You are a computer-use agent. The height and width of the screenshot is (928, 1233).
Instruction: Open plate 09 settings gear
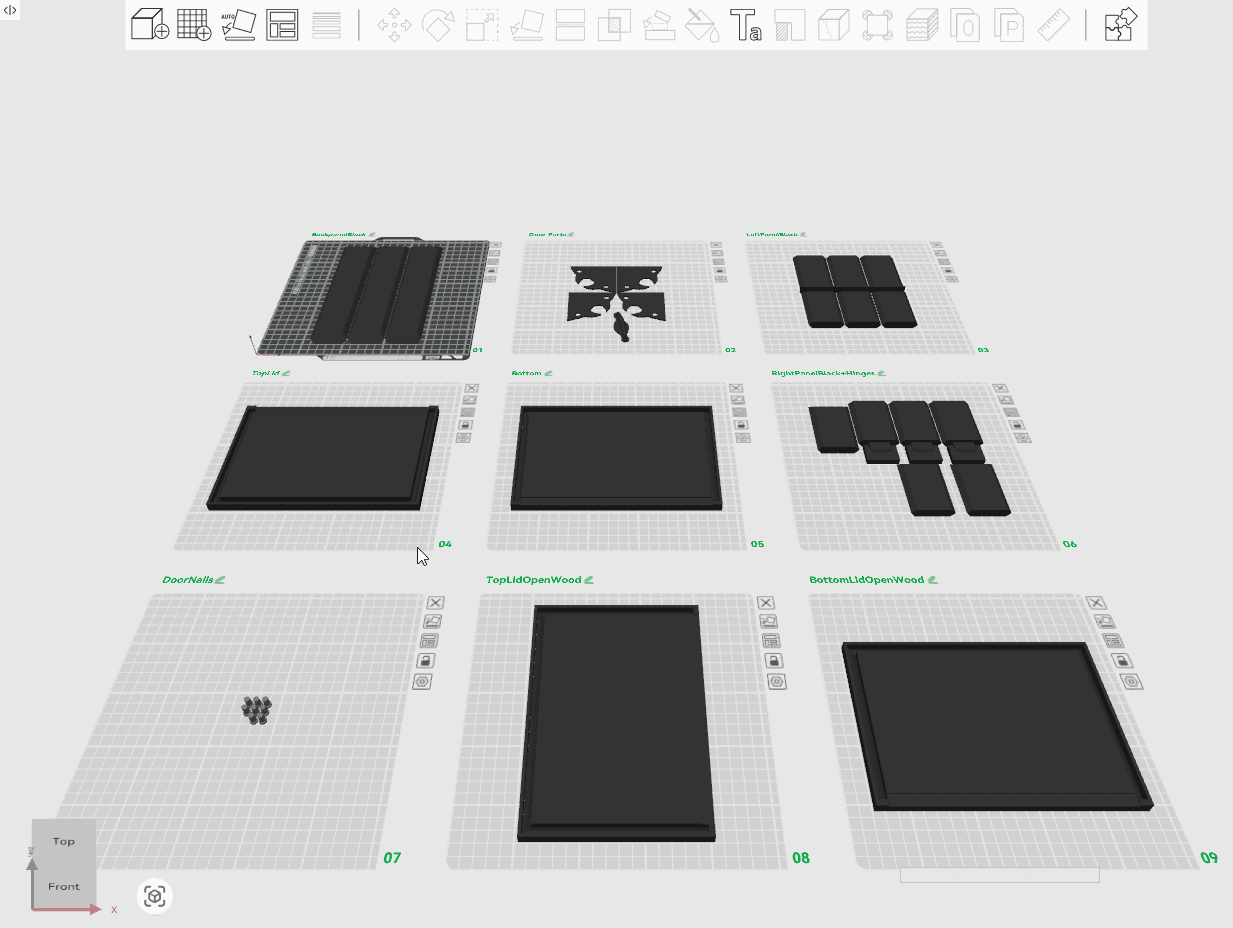pos(1132,681)
